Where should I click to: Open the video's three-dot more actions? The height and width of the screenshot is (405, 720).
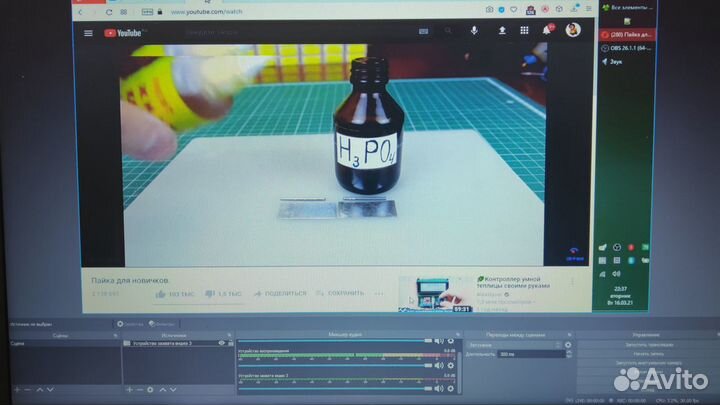(378, 293)
